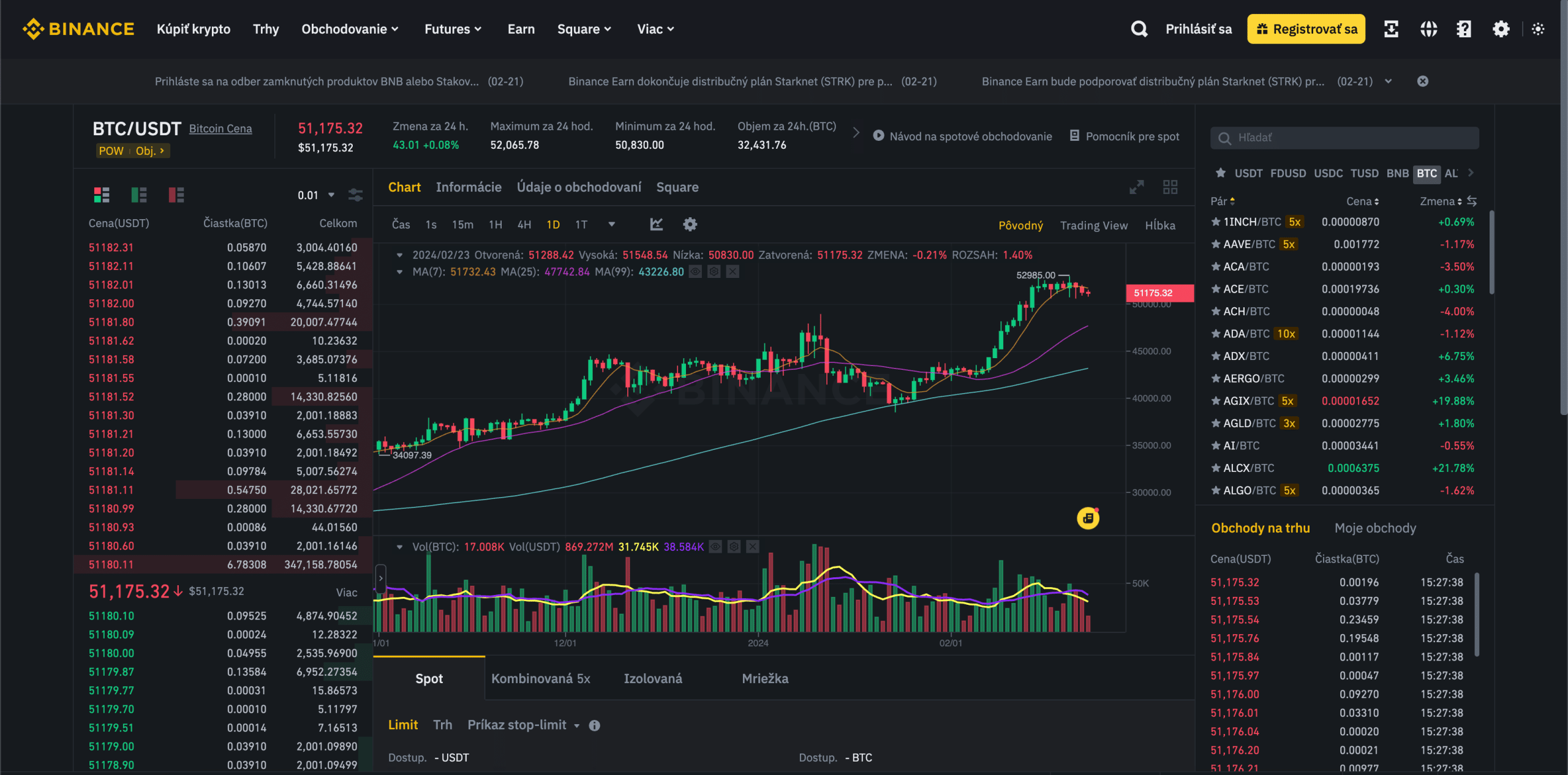
Task: Open order book price precision 0.01 dropdown
Action: [x=316, y=195]
